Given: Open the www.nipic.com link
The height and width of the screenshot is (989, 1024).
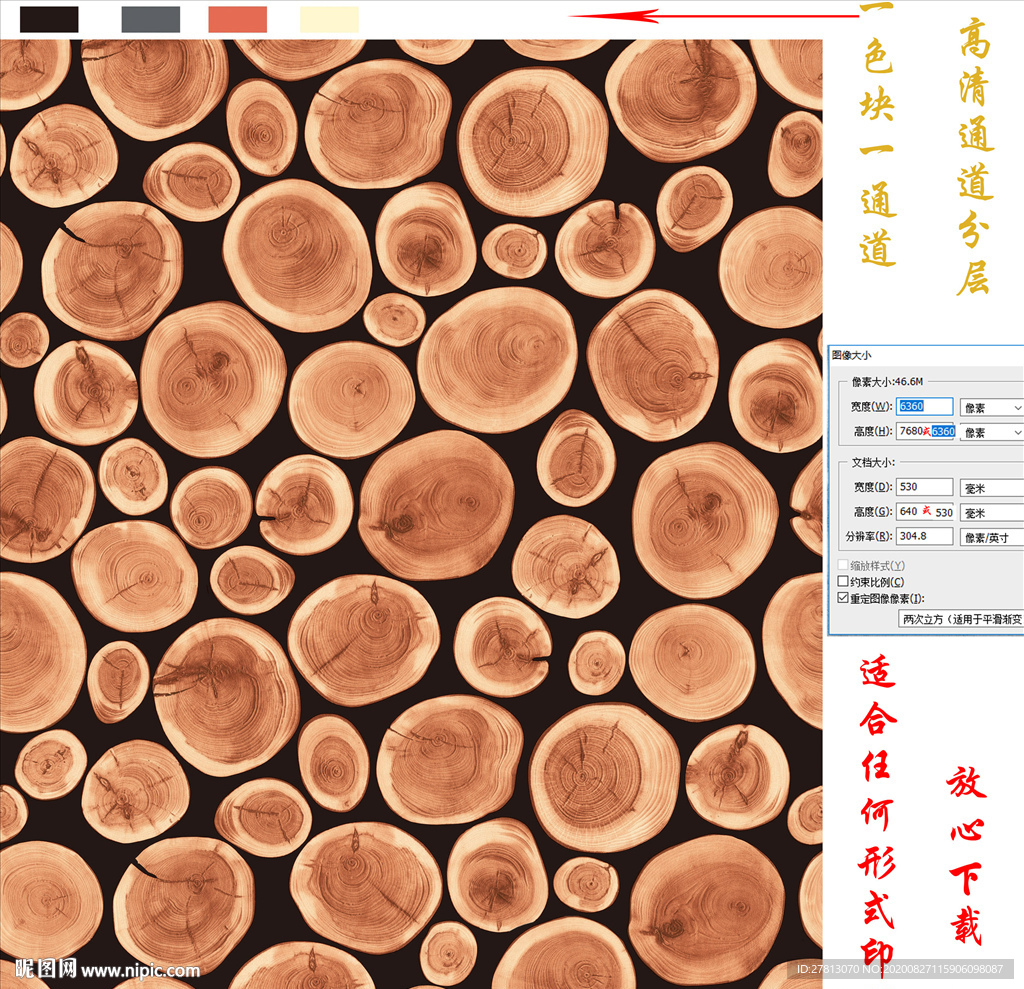Looking at the screenshot, I should tap(140, 970).
